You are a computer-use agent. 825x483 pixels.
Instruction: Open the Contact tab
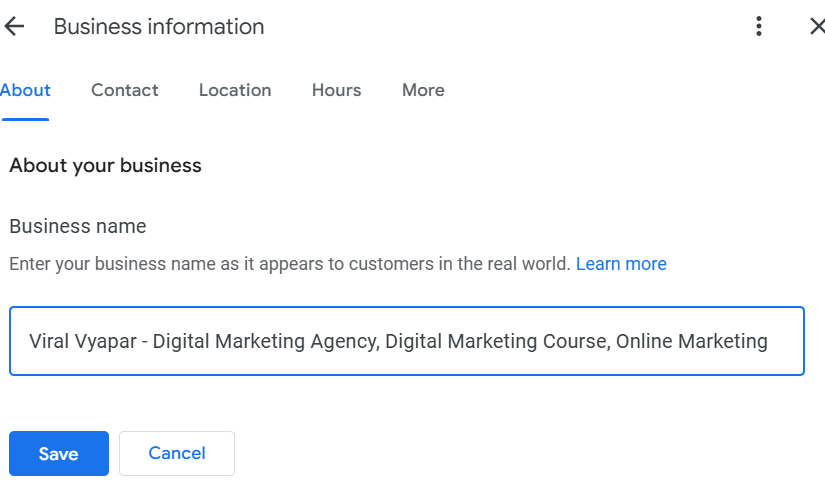point(125,90)
